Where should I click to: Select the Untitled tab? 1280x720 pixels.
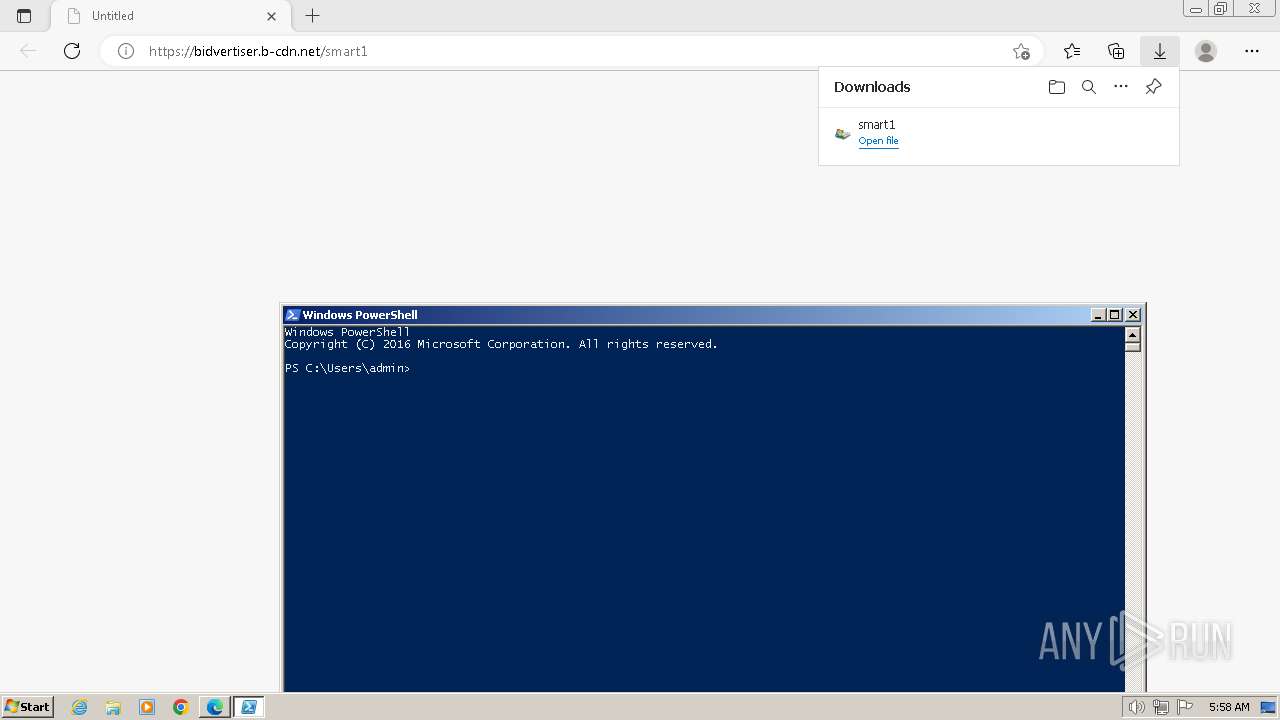[x=170, y=16]
